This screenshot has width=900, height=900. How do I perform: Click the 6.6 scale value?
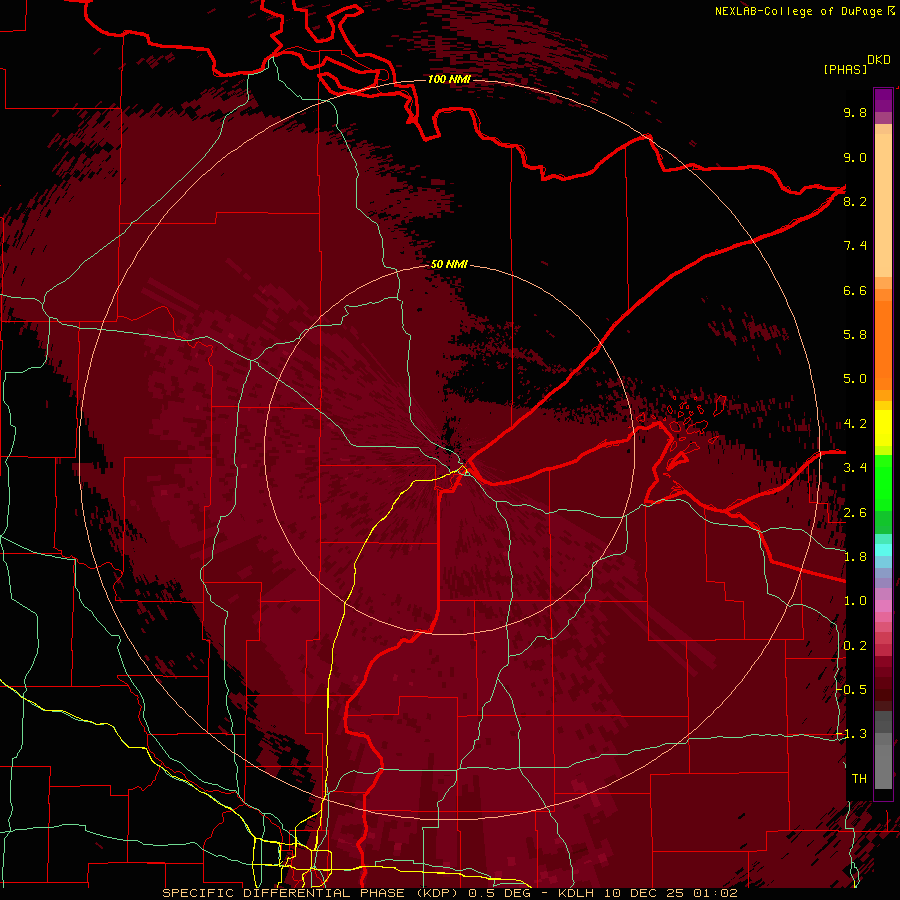tap(855, 290)
